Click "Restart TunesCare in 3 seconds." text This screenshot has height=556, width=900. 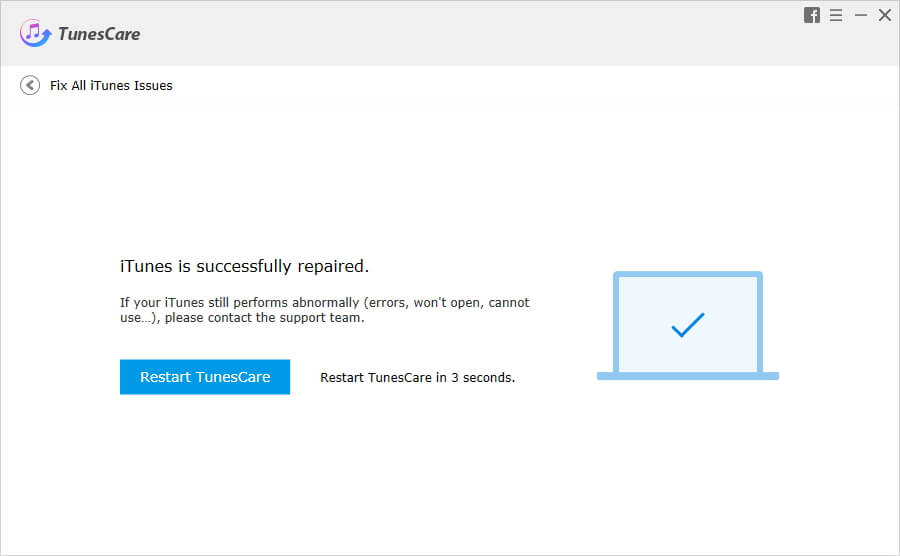click(x=417, y=378)
